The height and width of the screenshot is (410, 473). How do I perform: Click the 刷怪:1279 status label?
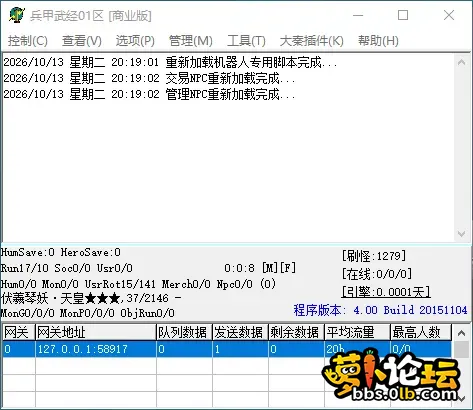point(374,256)
